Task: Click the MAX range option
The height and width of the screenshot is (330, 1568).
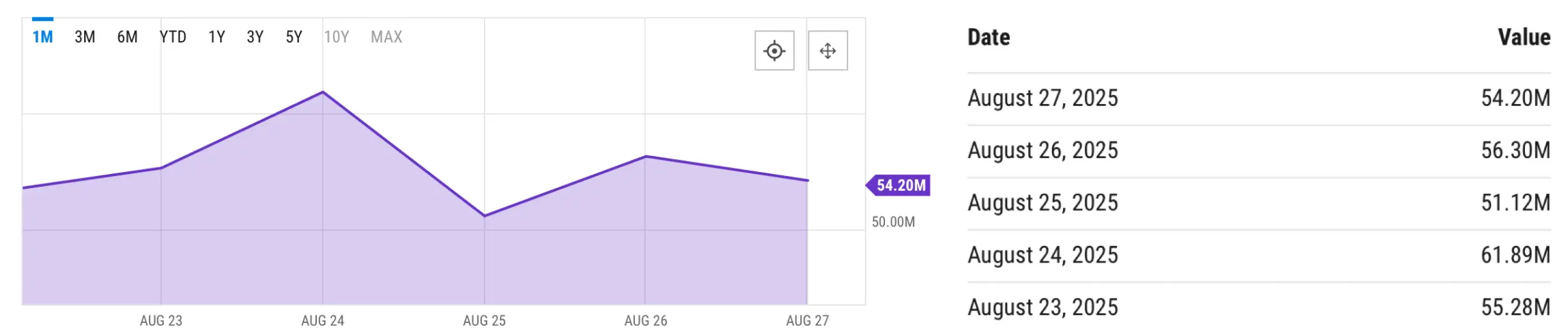Action: click(x=386, y=37)
